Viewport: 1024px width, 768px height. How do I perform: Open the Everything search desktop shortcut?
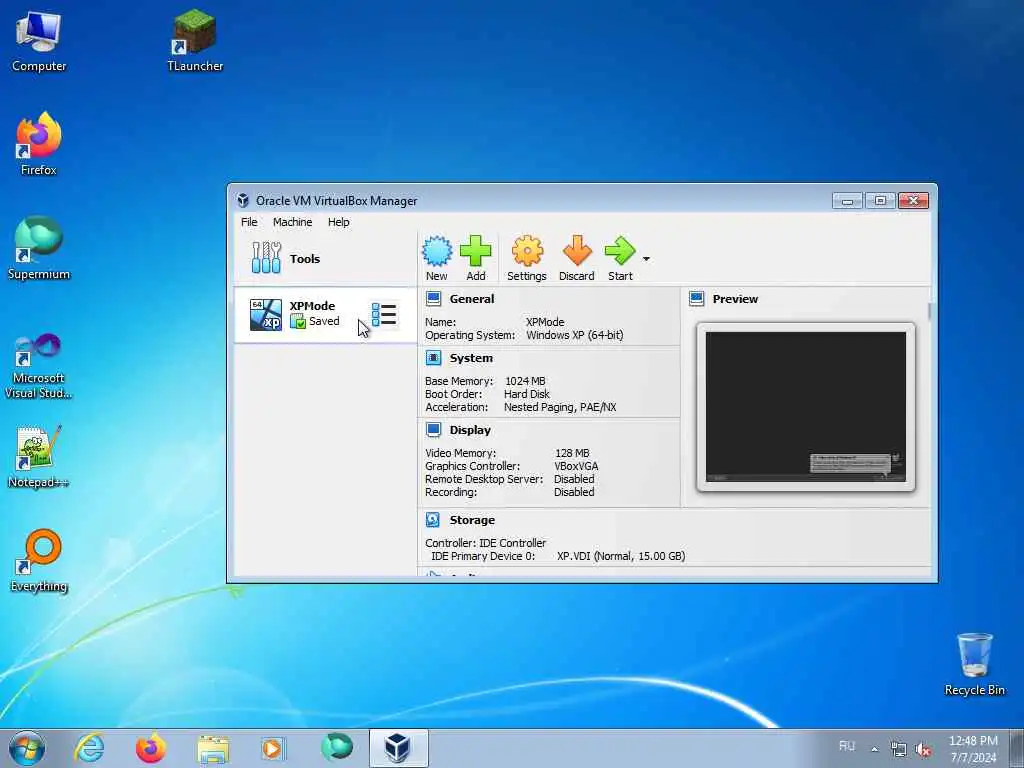[x=39, y=560]
